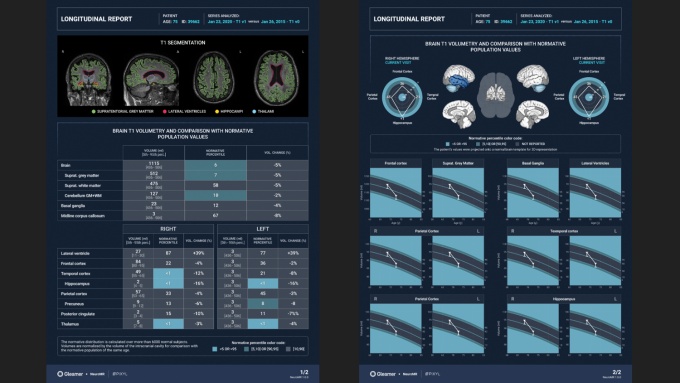Click the central grey top-view brain illustration
680x383 pixels.
pyautogui.click(x=496, y=95)
